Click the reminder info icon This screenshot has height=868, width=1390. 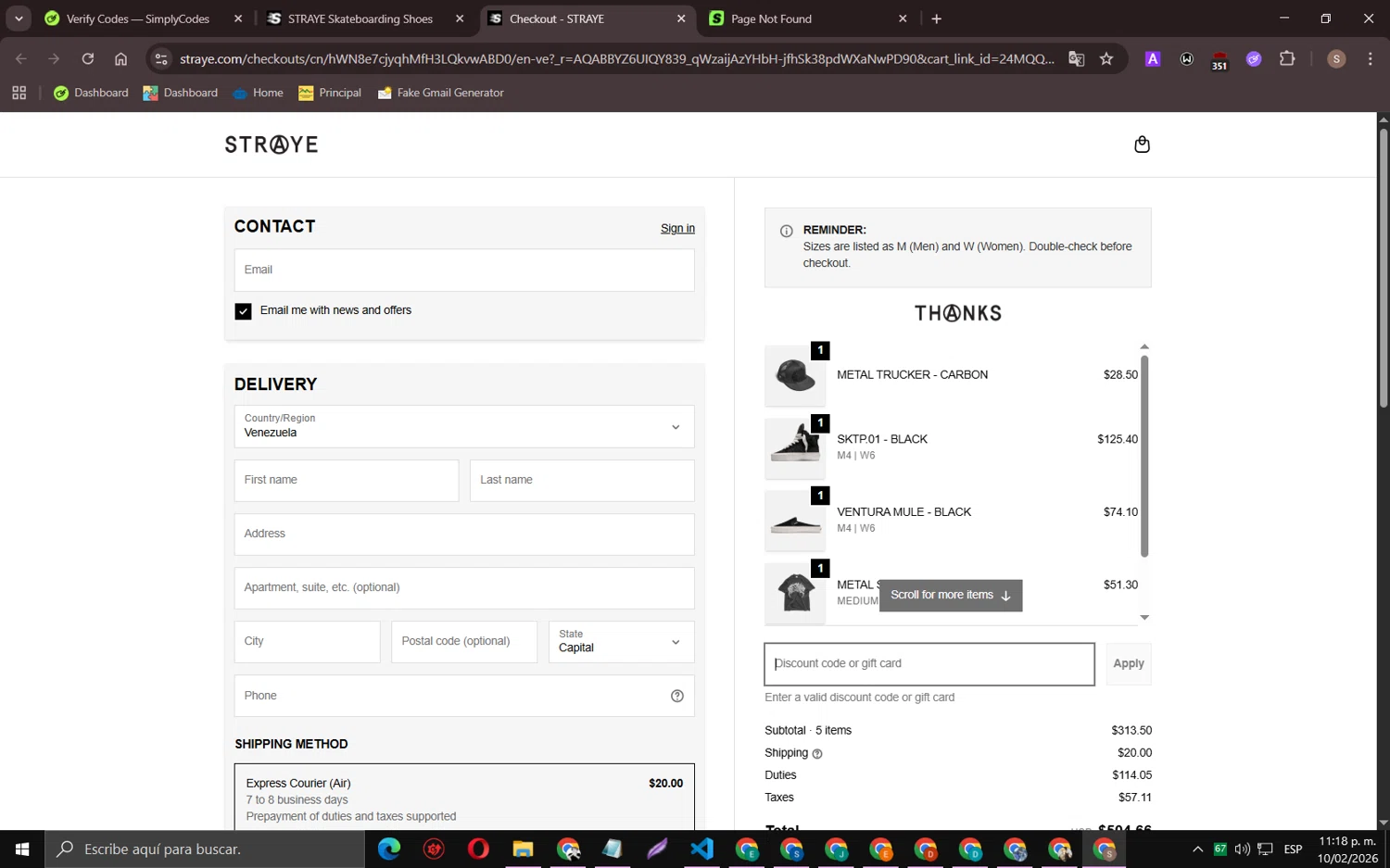tap(786, 231)
